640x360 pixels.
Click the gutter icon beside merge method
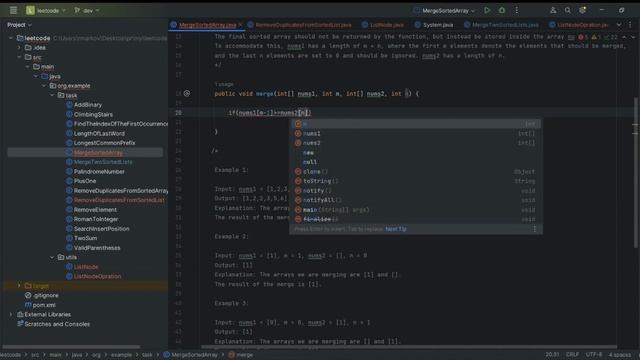(x=187, y=93)
